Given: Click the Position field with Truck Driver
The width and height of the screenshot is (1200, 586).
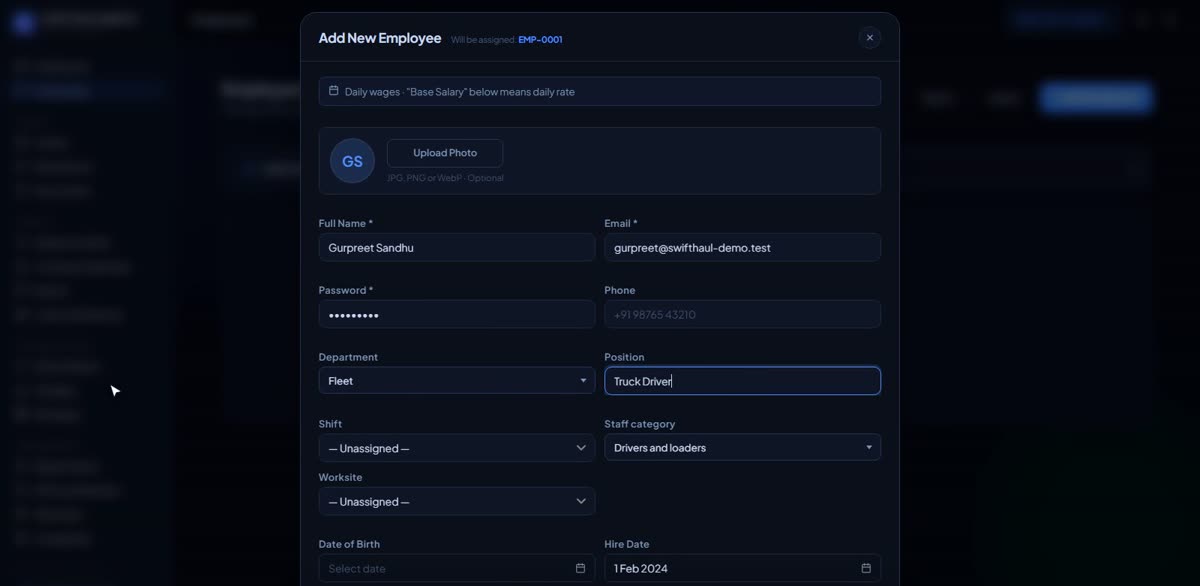Looking at the screenshot, I should [742, 381].
